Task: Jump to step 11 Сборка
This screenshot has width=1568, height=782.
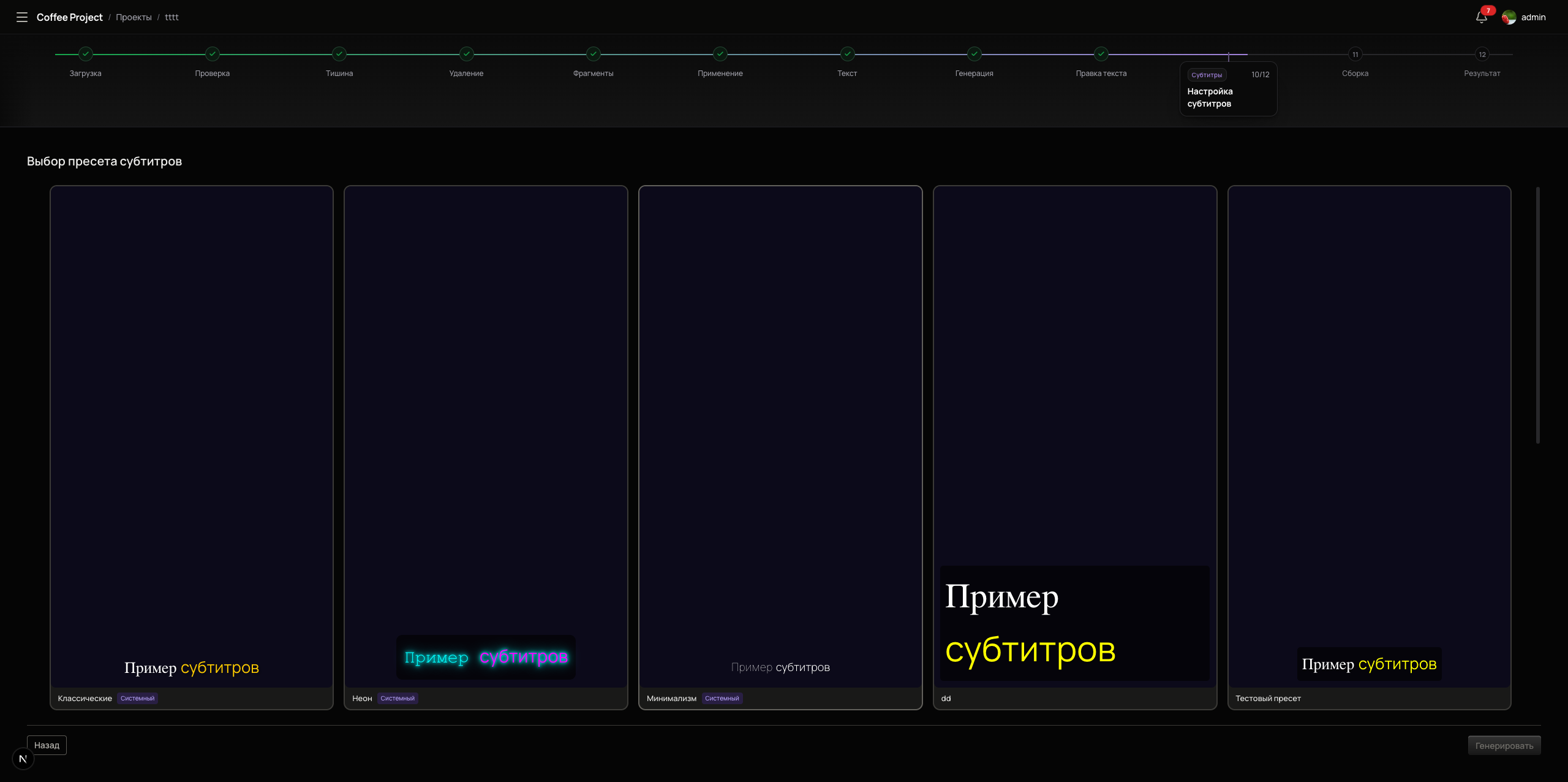Action: click(1355, 55)
